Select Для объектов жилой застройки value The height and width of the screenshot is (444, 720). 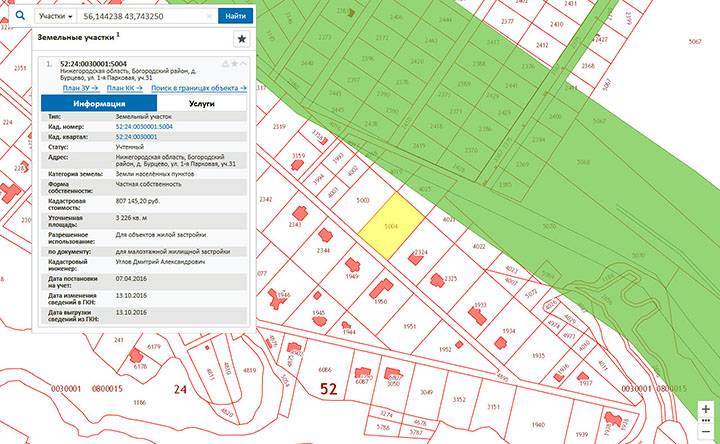point(161,235)
